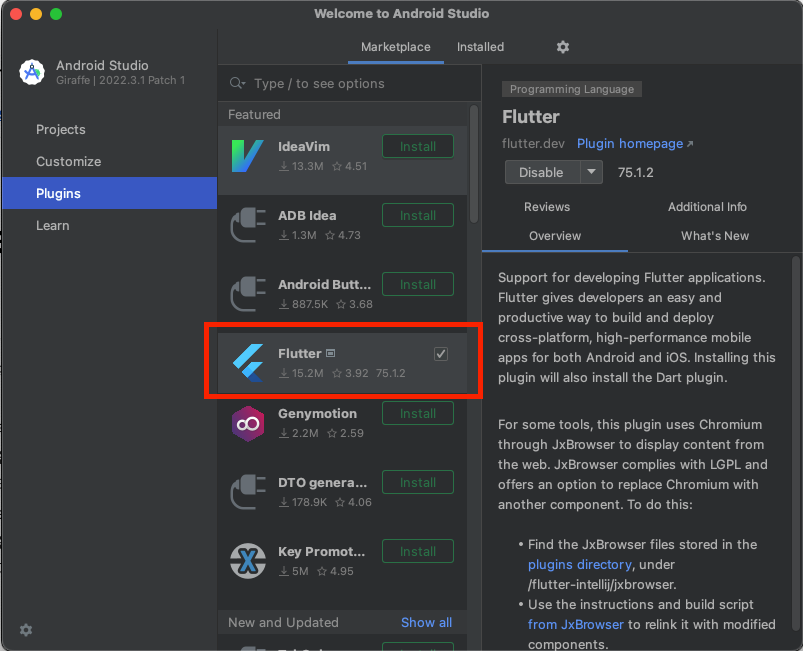The width and height of the screenshot is (803, 651).
Task: Open the Additional Info tab
Action: [707, 207]
